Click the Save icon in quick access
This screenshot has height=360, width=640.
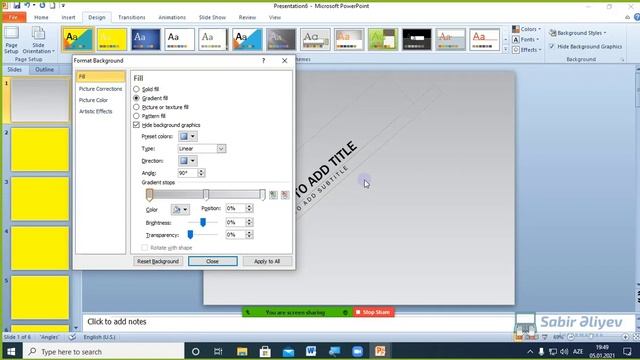[x=16, y=5]
